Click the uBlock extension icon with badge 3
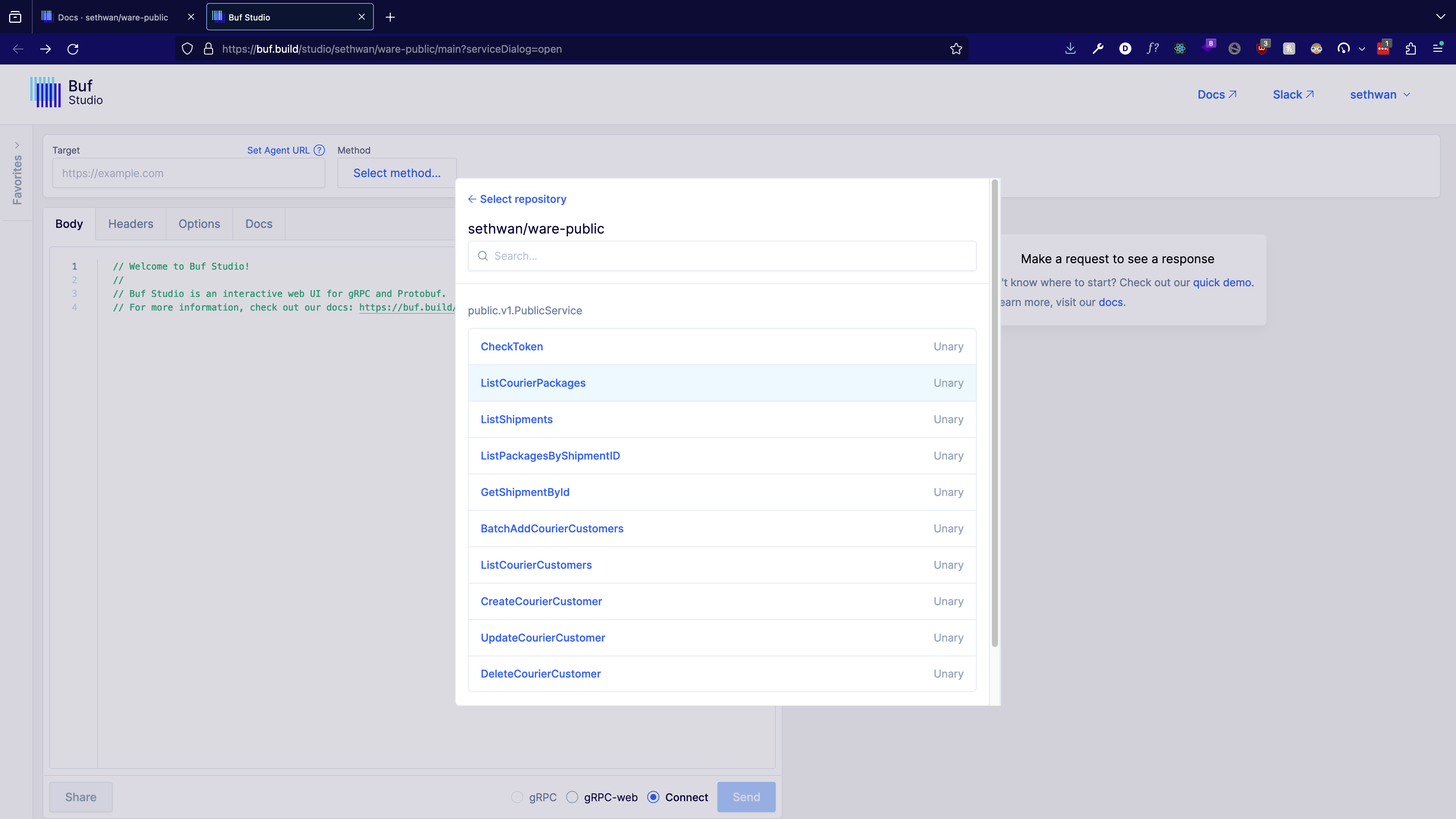1456x819 pixels. click(x=1261, y=48)
